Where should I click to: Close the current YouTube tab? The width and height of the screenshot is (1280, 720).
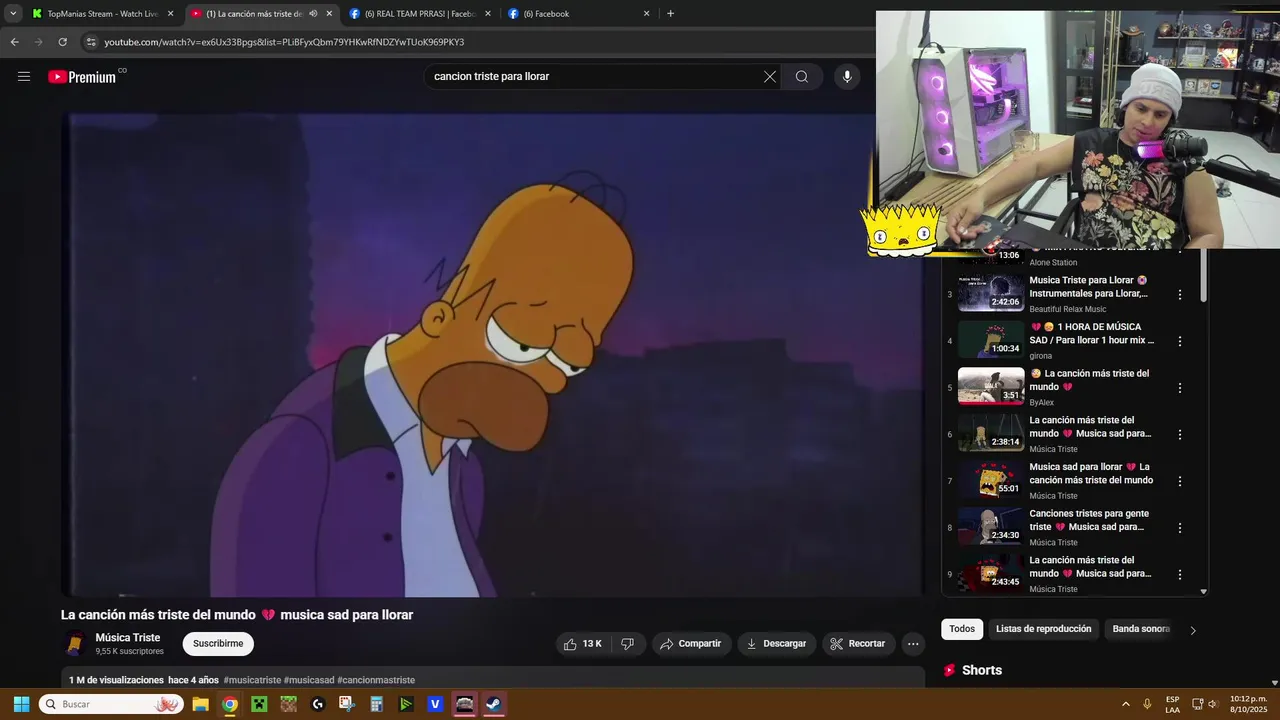pyautogui.click(x=329, y=14)
